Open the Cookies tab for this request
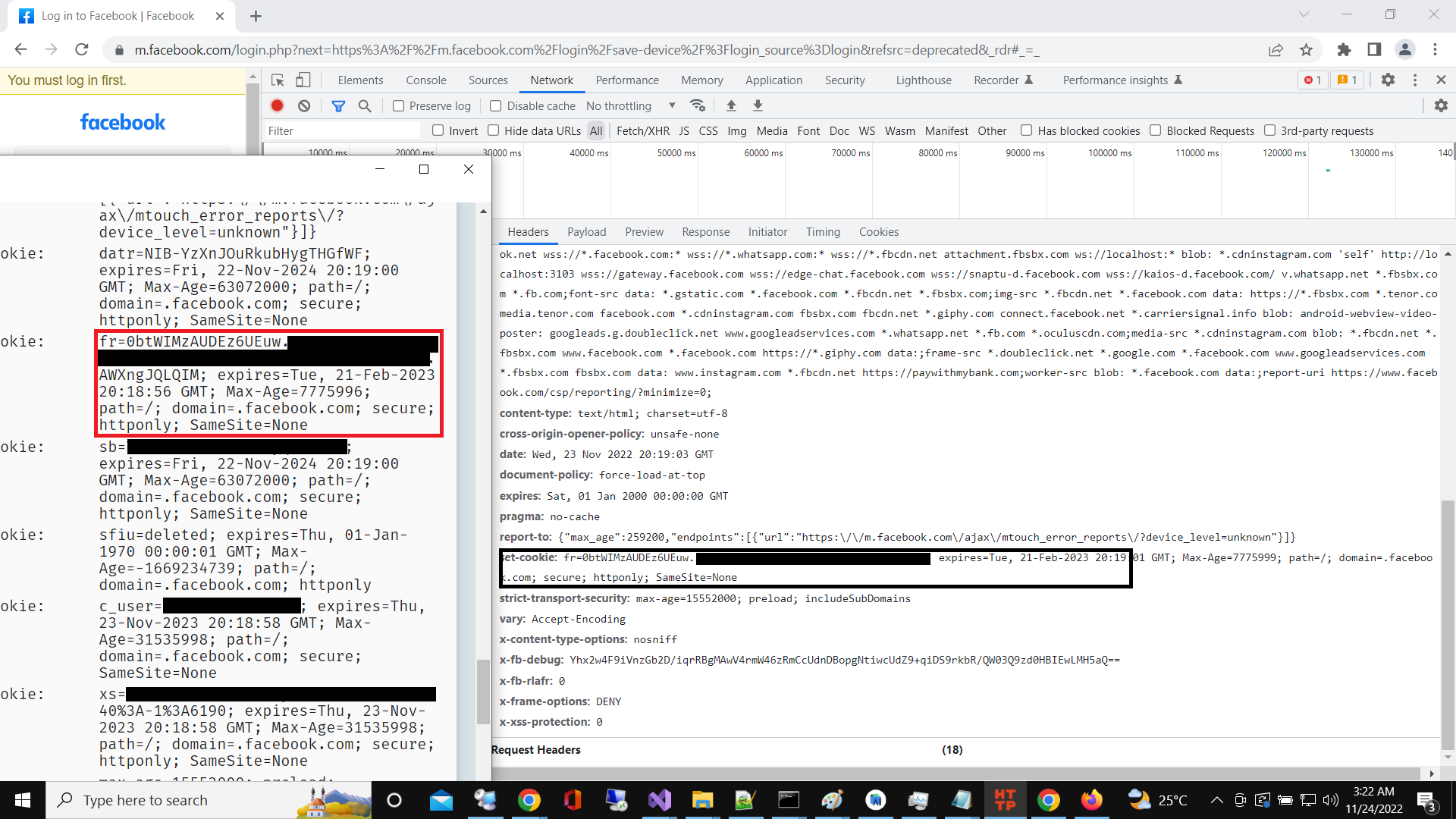This screenshot has width=1456, height=819. pyautogui.click(x=879, y=231)
